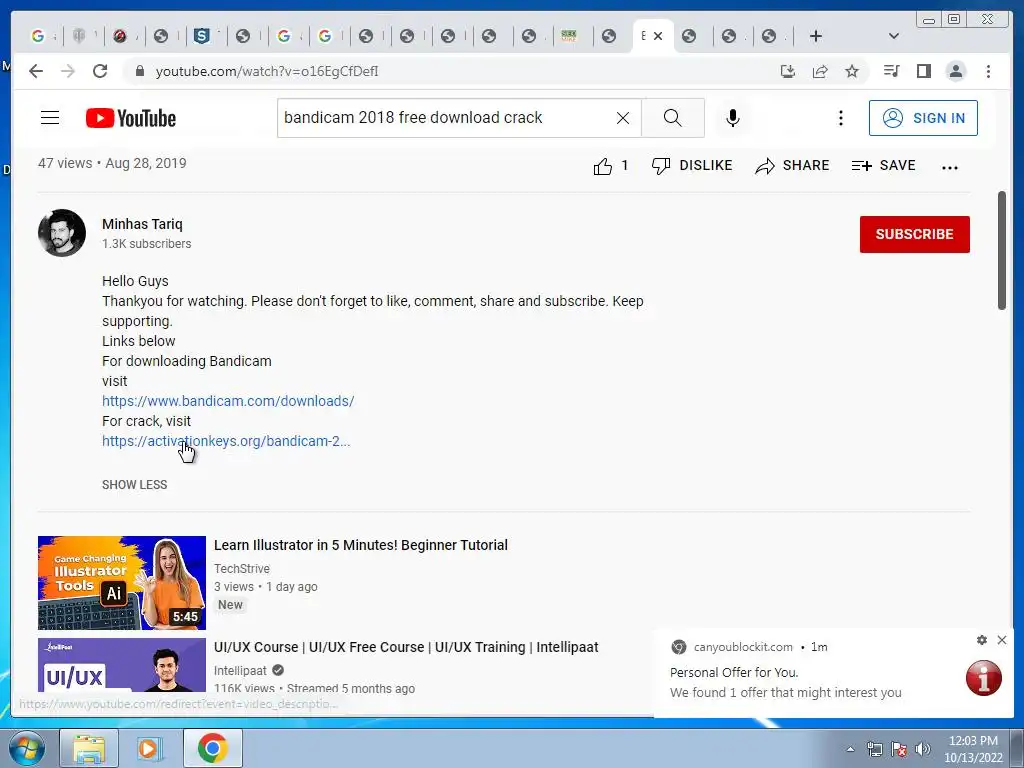Image resolution: width=1024 pixels, height=768 pixels.
Task: Click the address bar URL
Action: coord(266,71)
